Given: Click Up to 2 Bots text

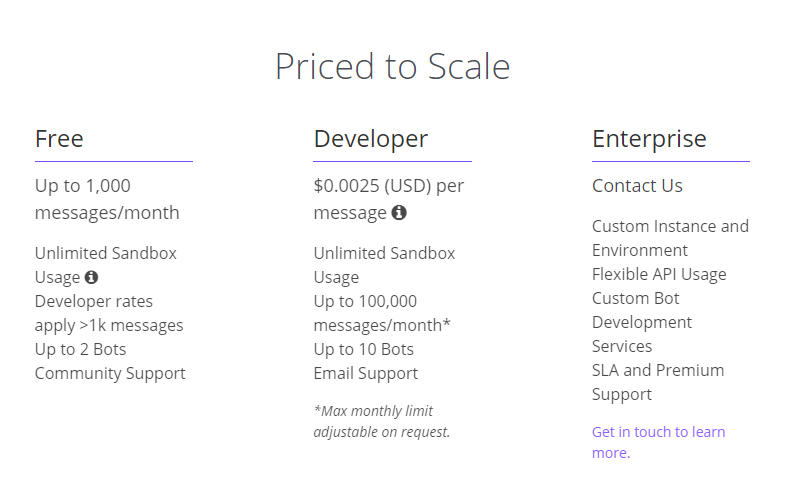Looking at the screenshot, I should [80, 349].
